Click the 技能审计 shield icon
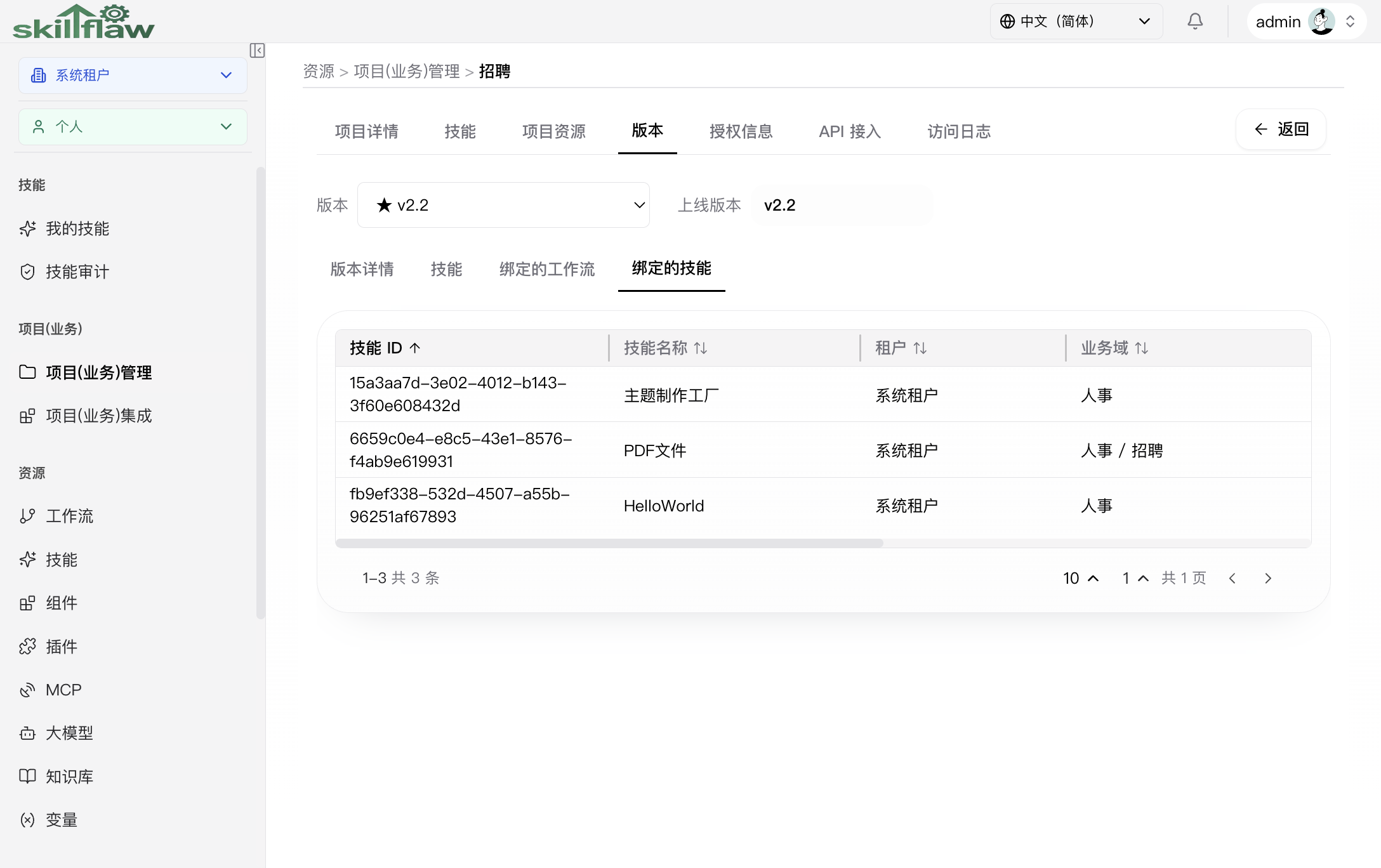Viewport: 1381px width, 868px height. [x=27, y=272]
